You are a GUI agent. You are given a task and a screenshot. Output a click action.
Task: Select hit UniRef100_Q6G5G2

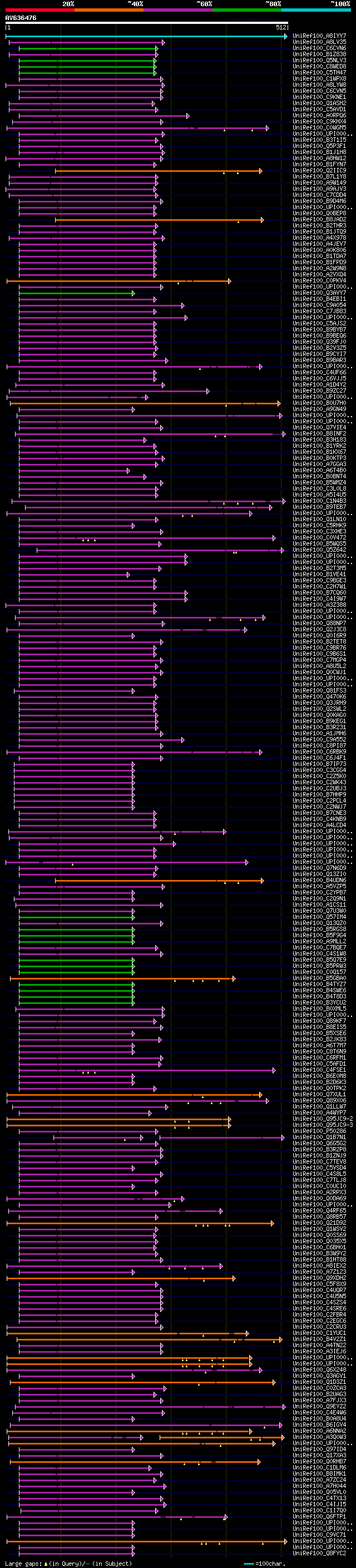point(319,1143)
